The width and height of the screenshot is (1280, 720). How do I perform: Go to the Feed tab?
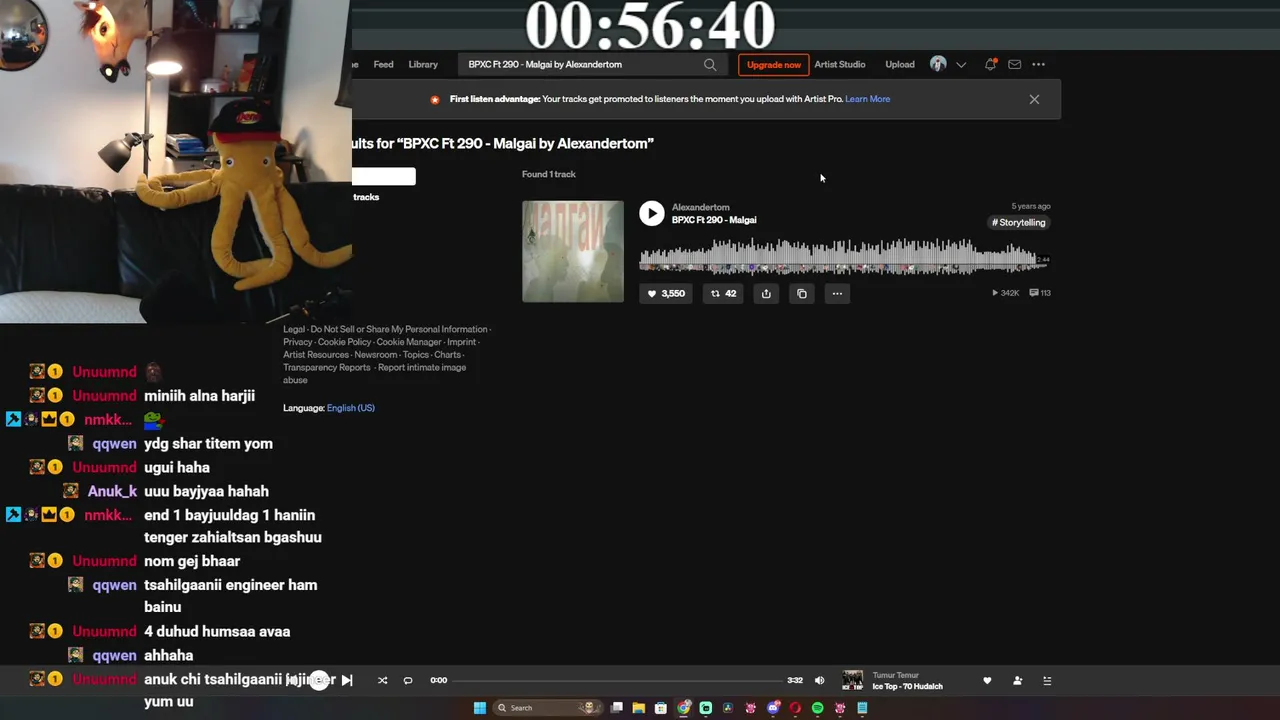tap(383, 64)
